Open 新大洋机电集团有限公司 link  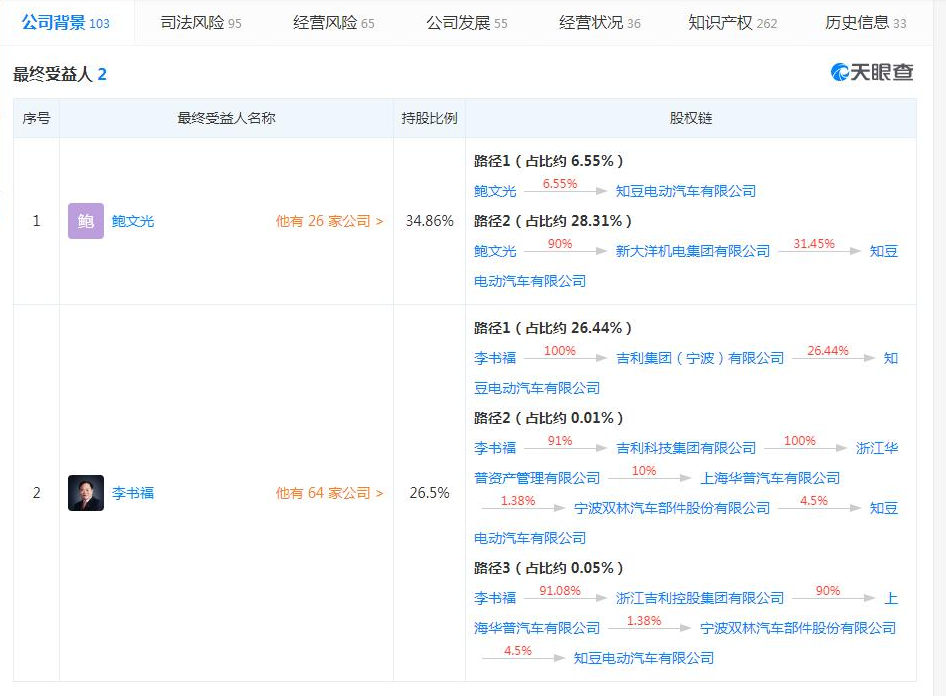(x=693, y=251)
